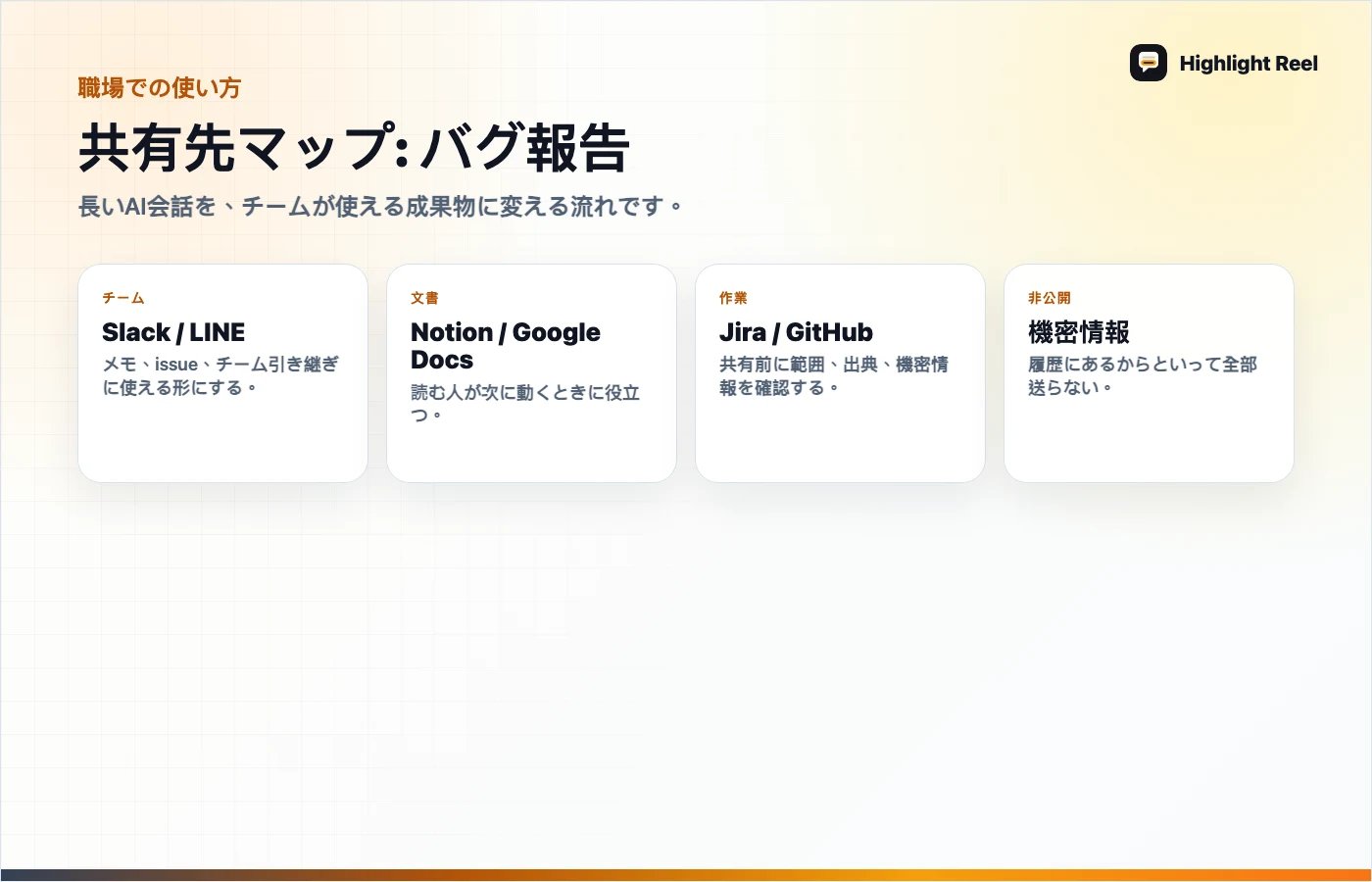This screenshot has height=882, width=1372.
Task: Click the 作業 label on the third card
Action: [733, 298]
